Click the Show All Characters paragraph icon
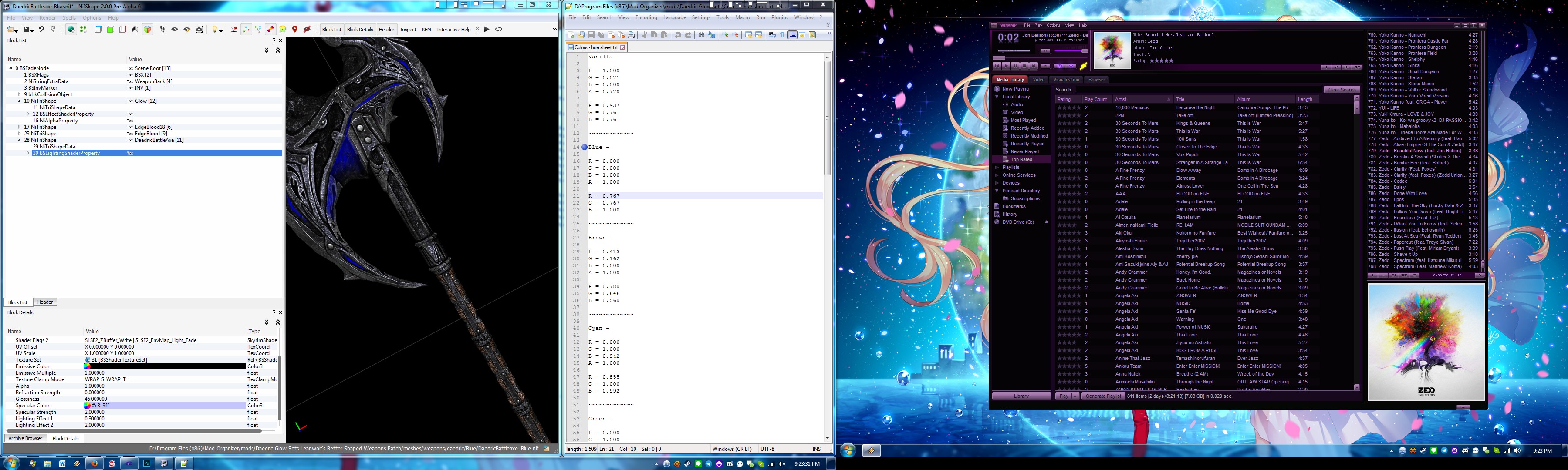 (x=782, y=35)
